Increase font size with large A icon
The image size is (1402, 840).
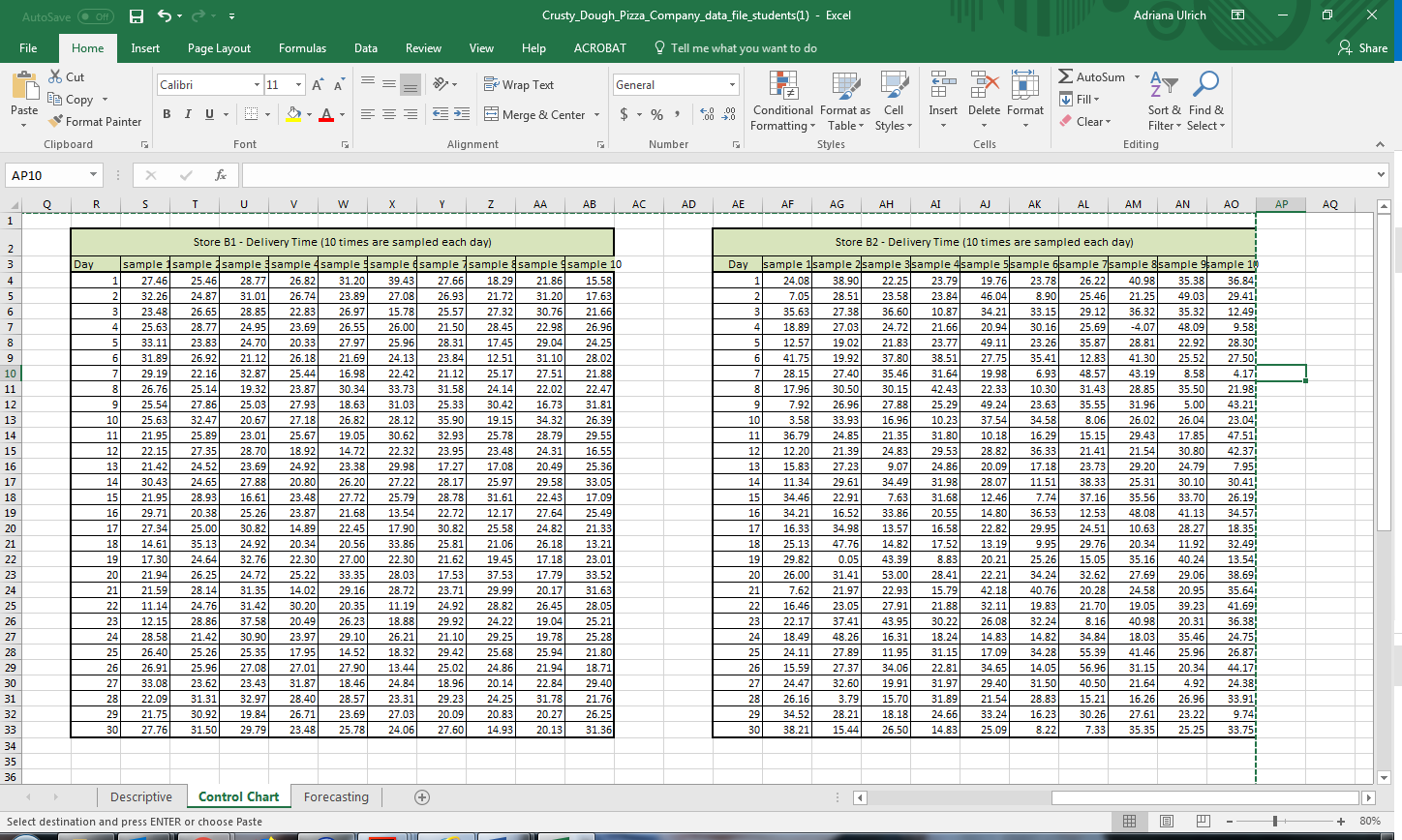318,85
